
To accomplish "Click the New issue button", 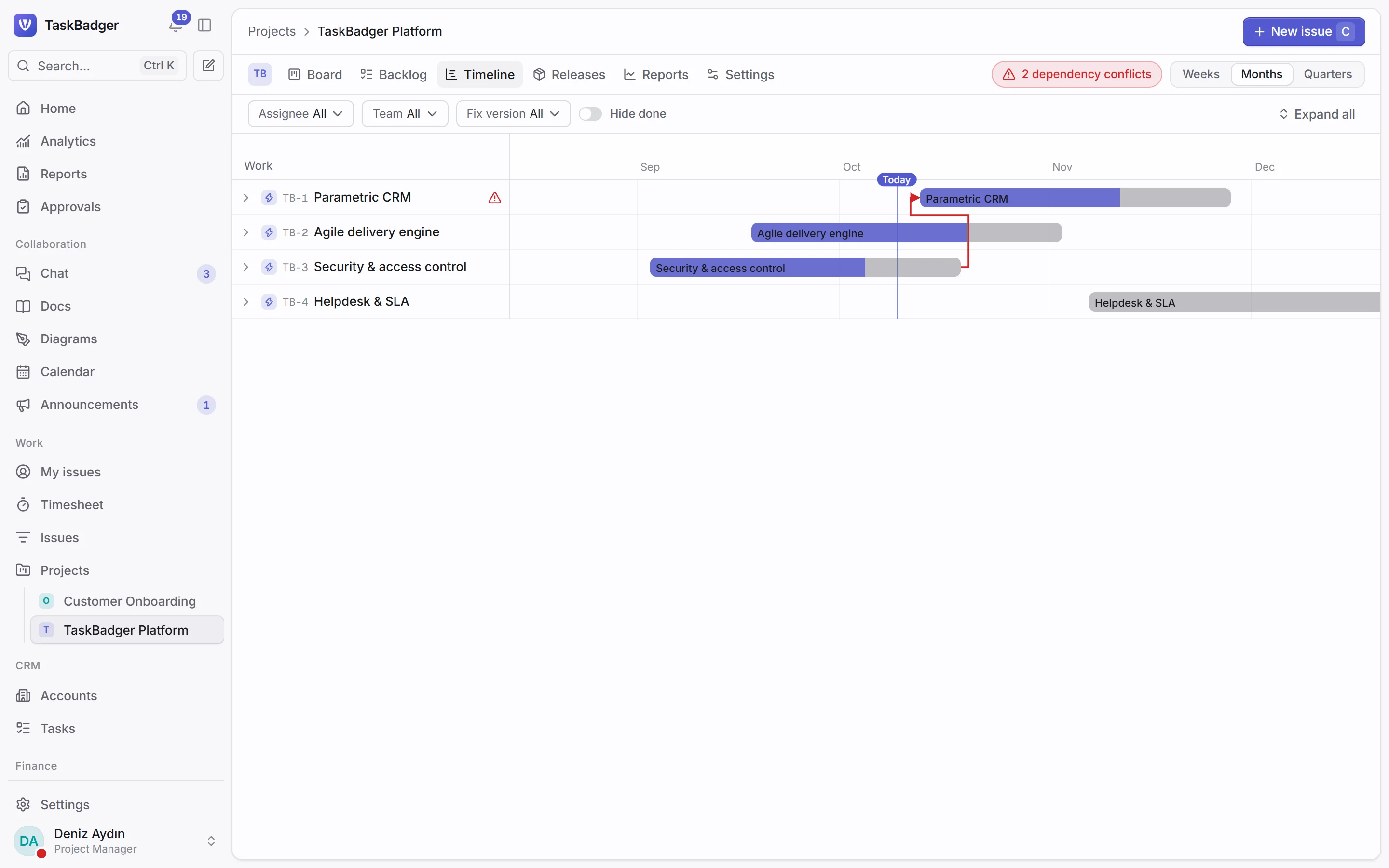I will (x=1304, y=31).
